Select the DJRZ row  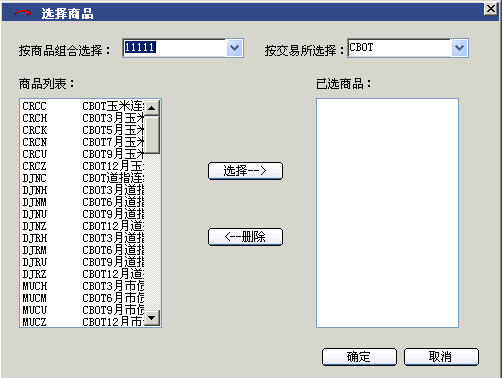pos(82,274)
